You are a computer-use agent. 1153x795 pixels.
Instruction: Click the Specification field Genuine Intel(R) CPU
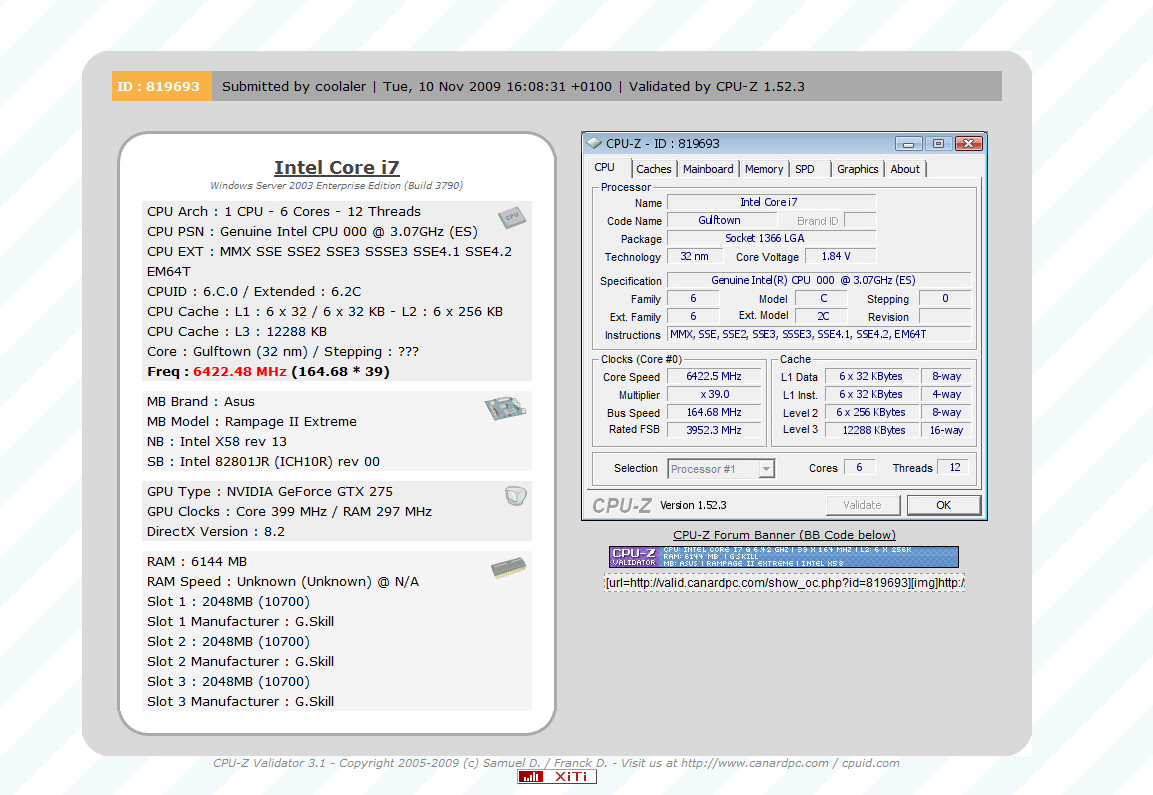coord(818,280)
